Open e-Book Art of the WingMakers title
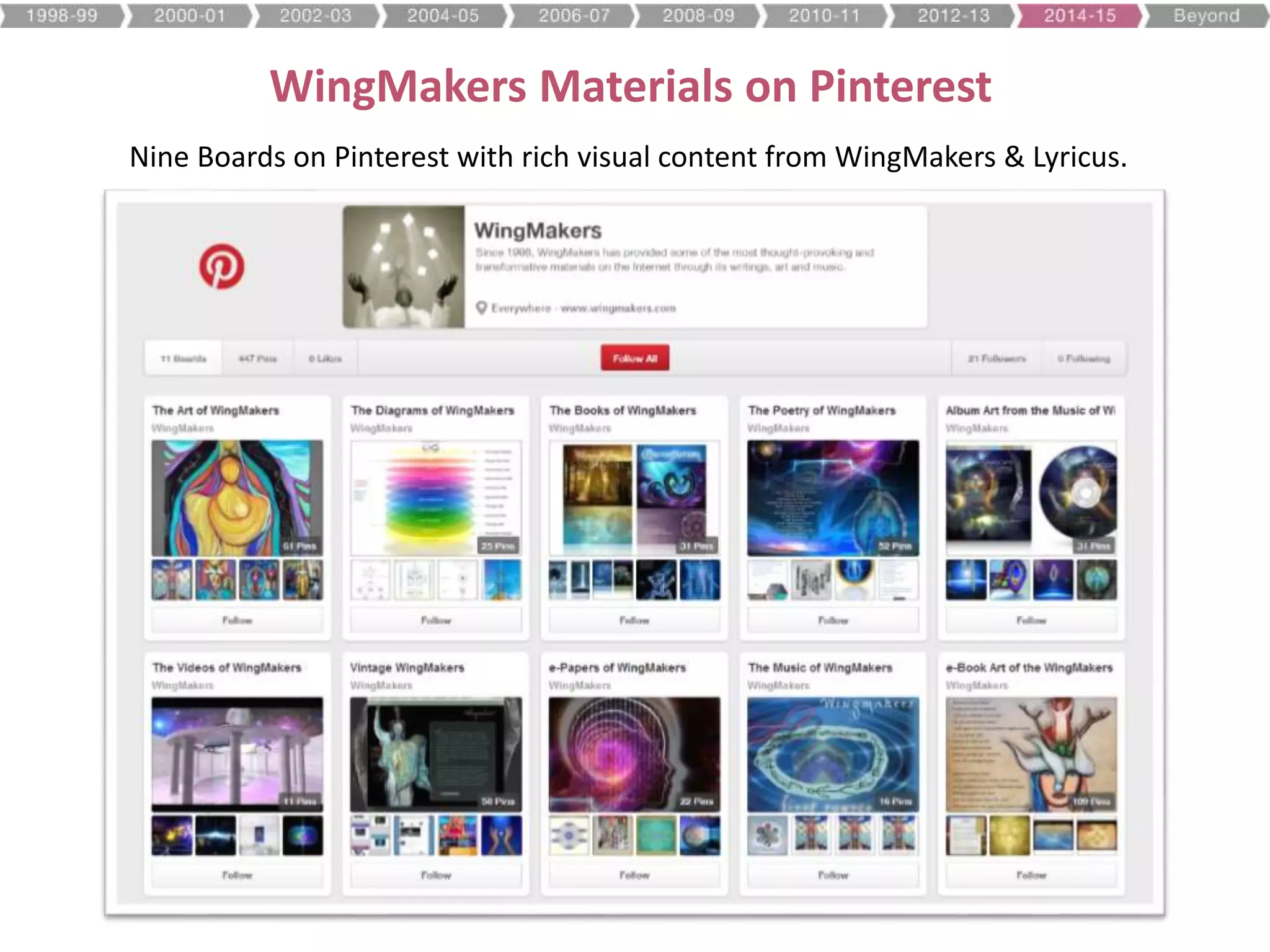1270x952 pixels. [x=1029, y=668]
